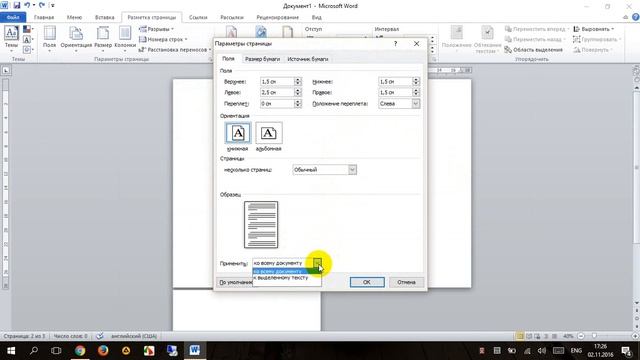Image resolution: width=640 pixels, height=360 pixels.
Task: Open the Колонки columns button
Action: (125, 38)
